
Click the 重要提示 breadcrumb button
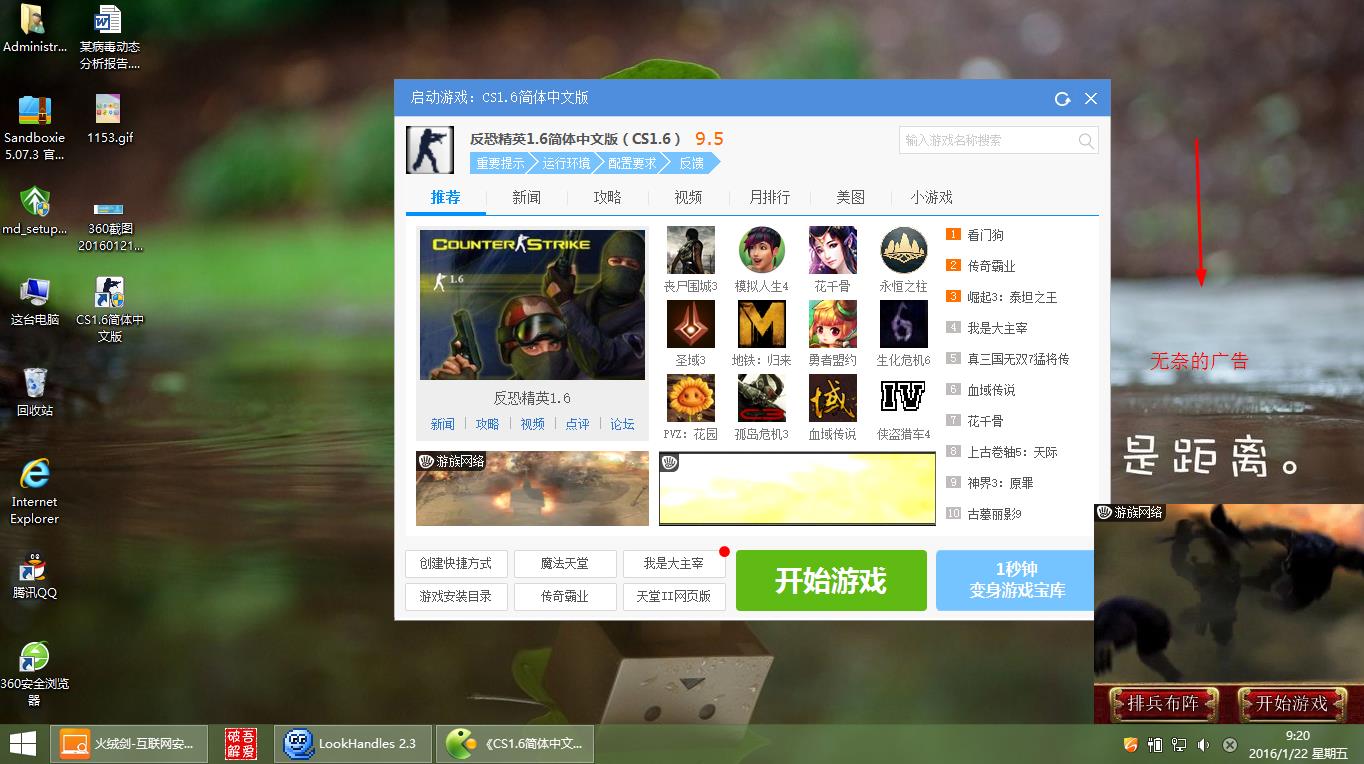(501, 163)
